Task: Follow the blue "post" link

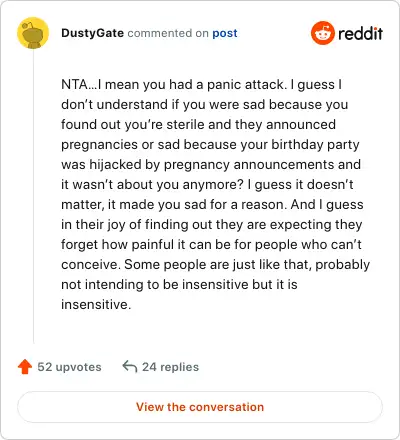Action: pos(225,33)
